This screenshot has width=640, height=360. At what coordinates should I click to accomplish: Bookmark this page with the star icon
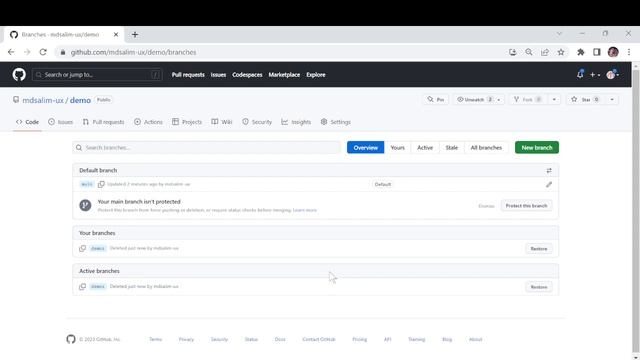(x=561, y=52)
